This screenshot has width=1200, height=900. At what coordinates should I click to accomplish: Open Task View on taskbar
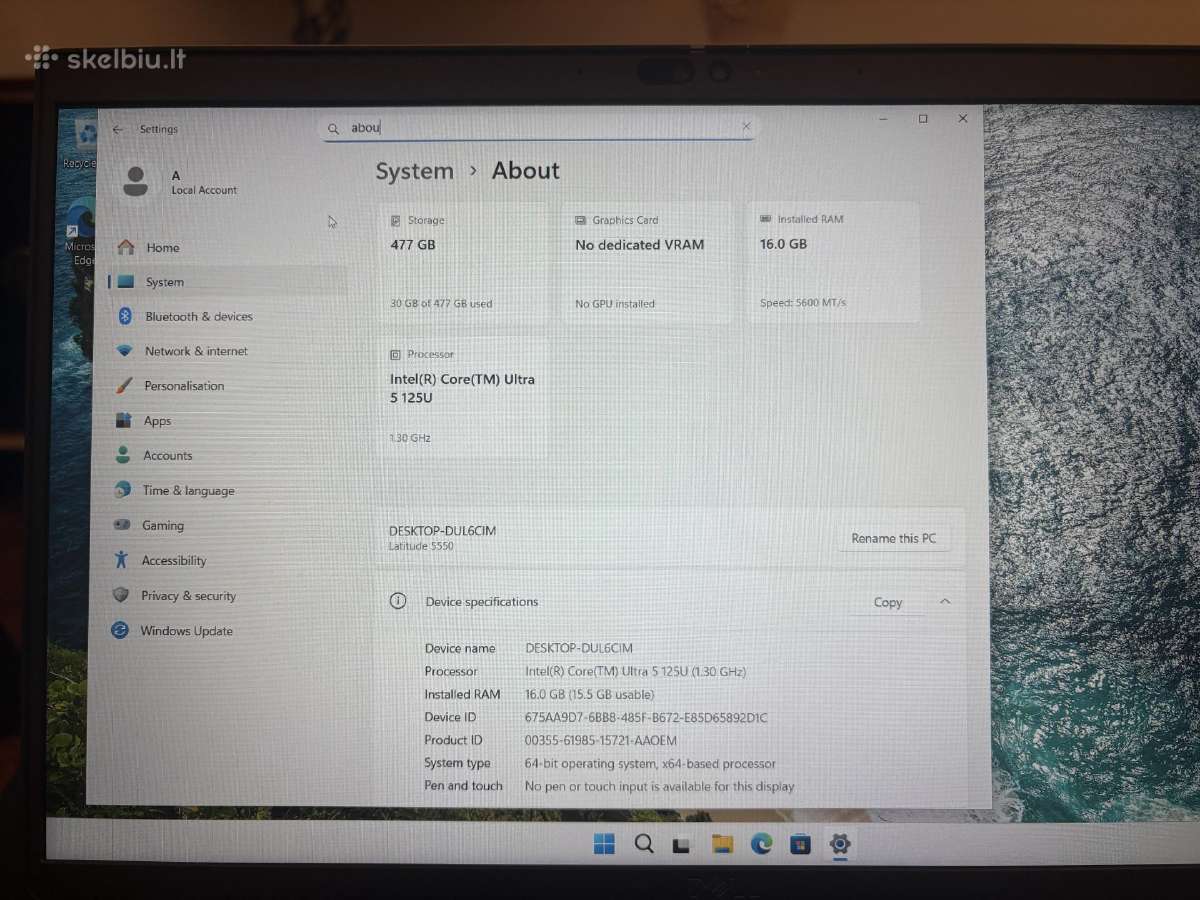tap(682, 845)
